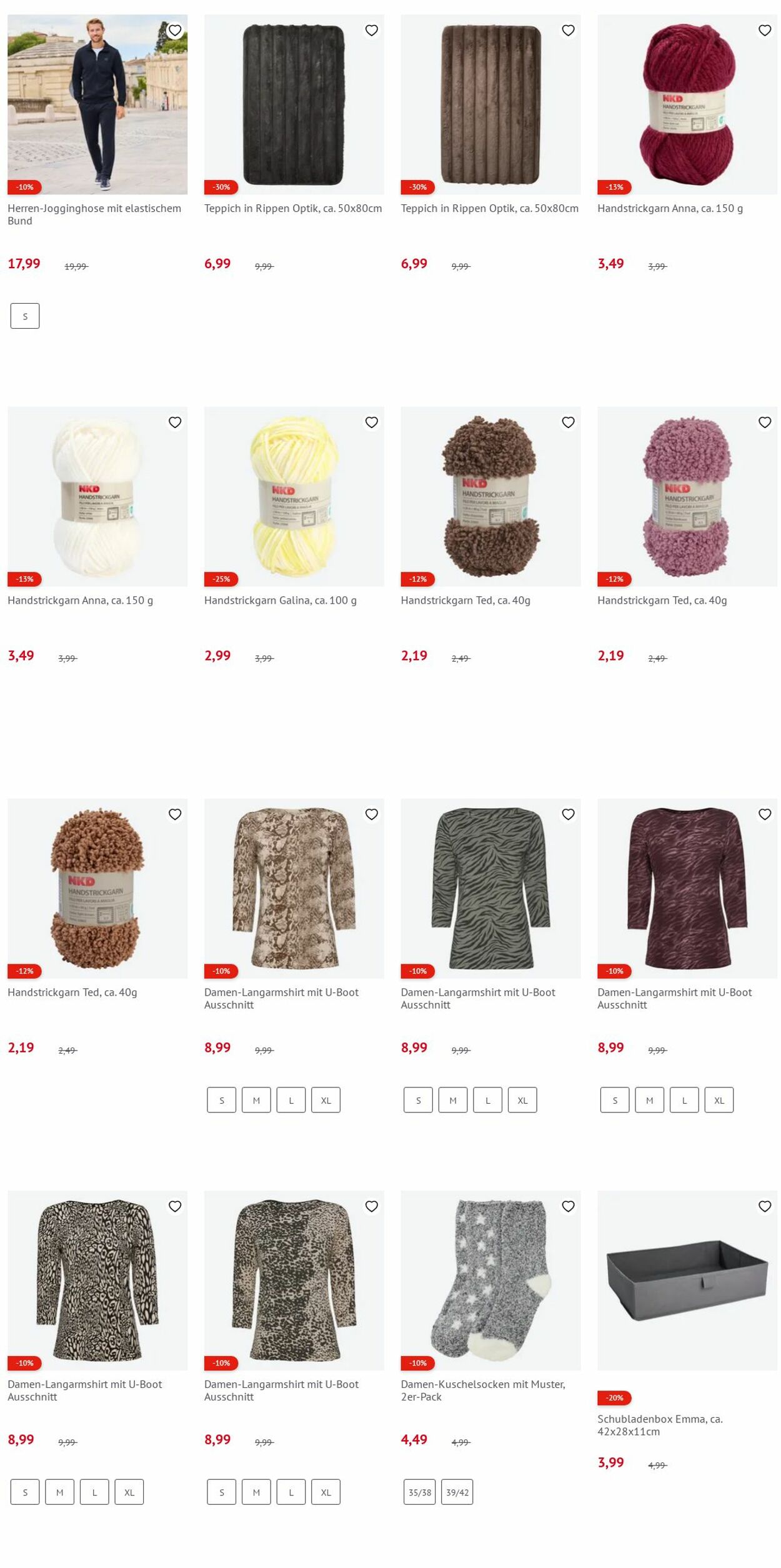The image size is (781, 1568).
Task: Select size XL on burgundy Langarmshirt
Action: point(719,1099)
